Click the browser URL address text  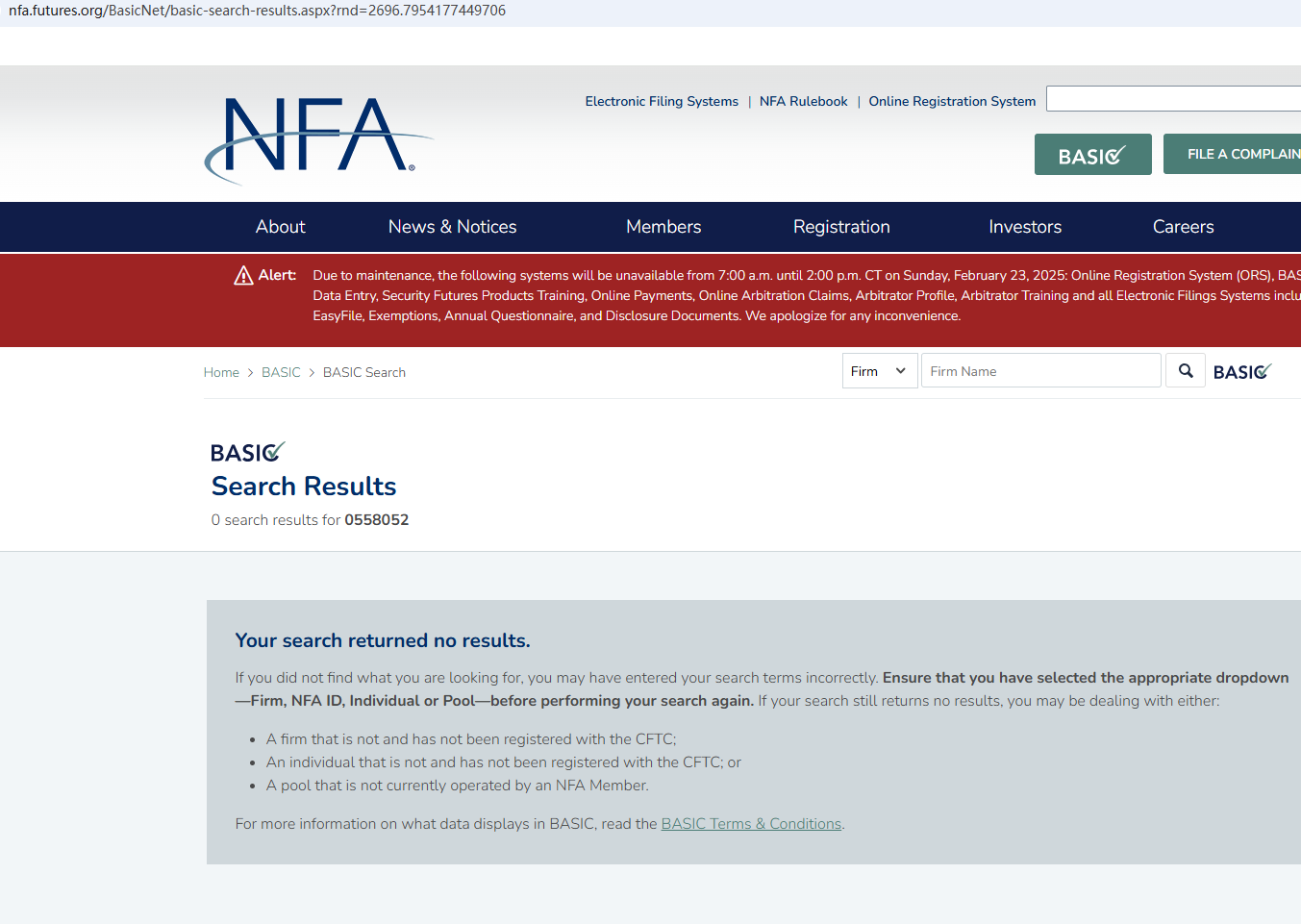click(x=257, y=11)
